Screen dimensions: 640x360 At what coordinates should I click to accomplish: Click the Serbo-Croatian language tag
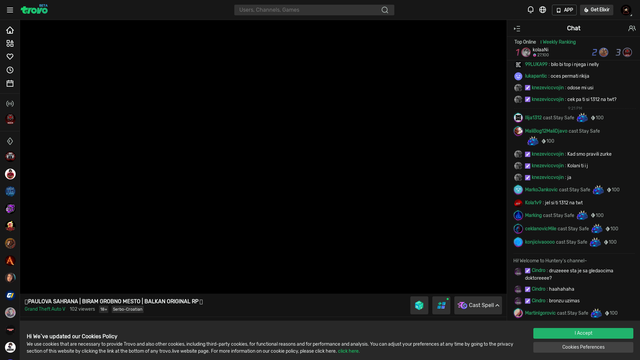(127, 309)
